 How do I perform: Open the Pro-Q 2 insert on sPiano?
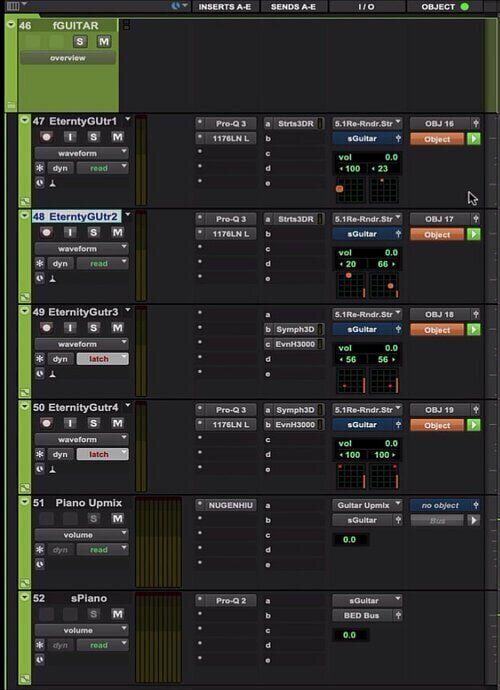coord(231,601)
